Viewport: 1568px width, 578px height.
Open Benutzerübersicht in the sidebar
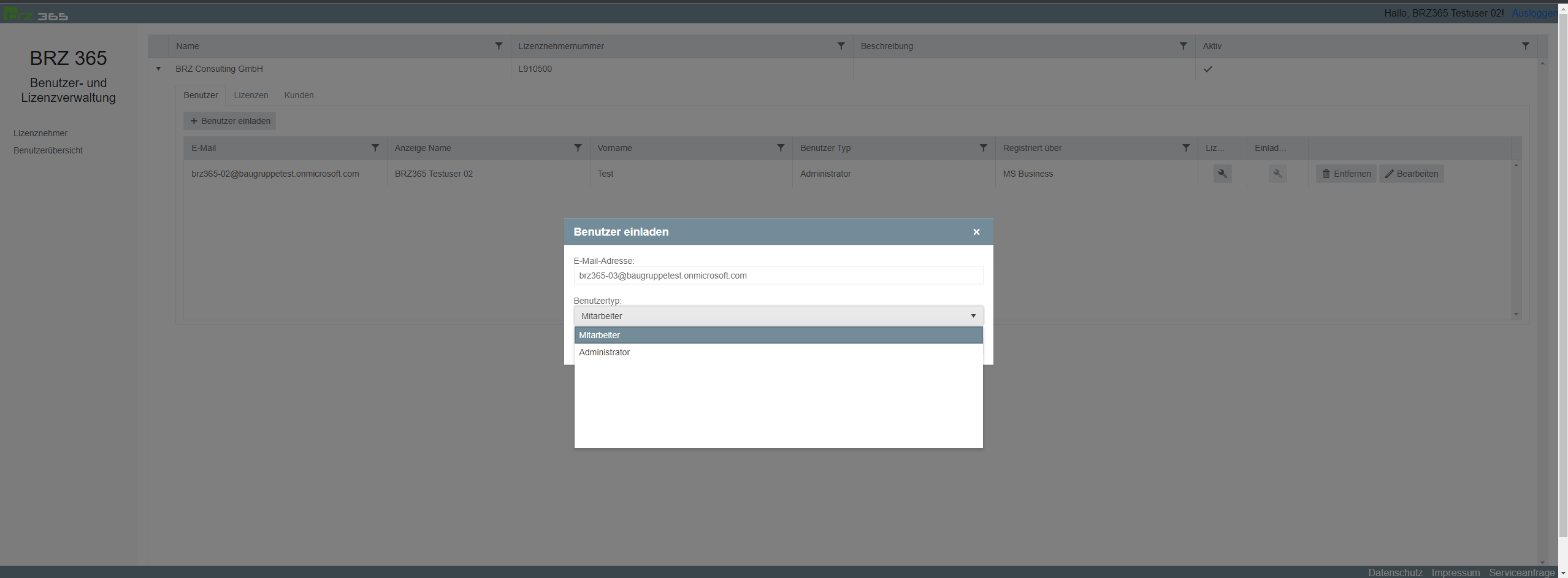[48, 150]
